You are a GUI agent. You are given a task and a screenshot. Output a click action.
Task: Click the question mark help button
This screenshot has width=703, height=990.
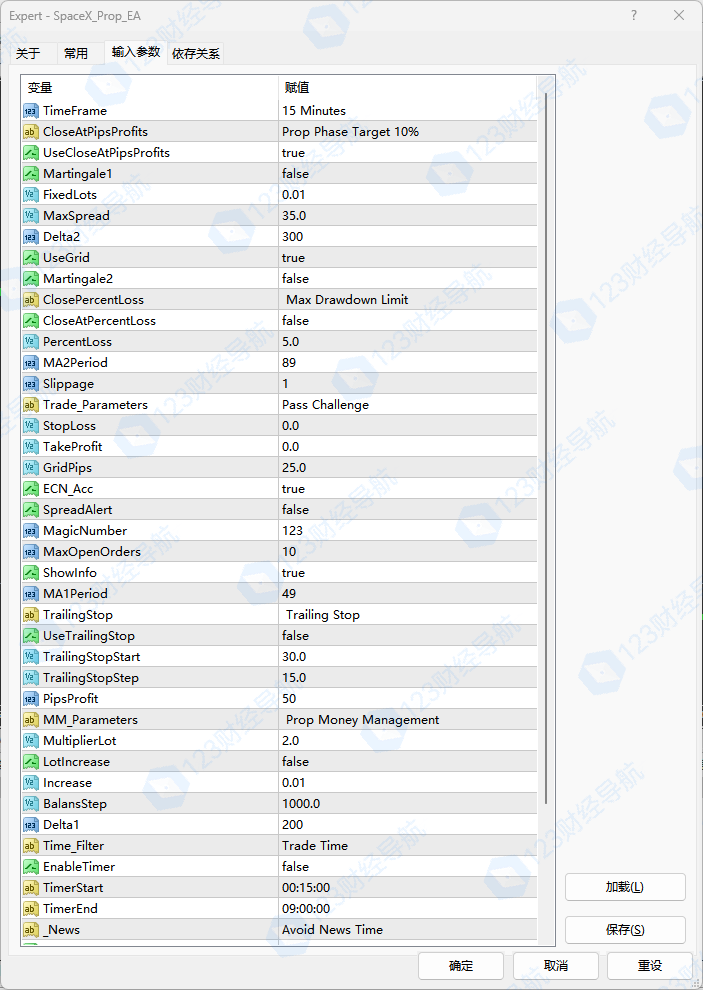click(634, 15)
